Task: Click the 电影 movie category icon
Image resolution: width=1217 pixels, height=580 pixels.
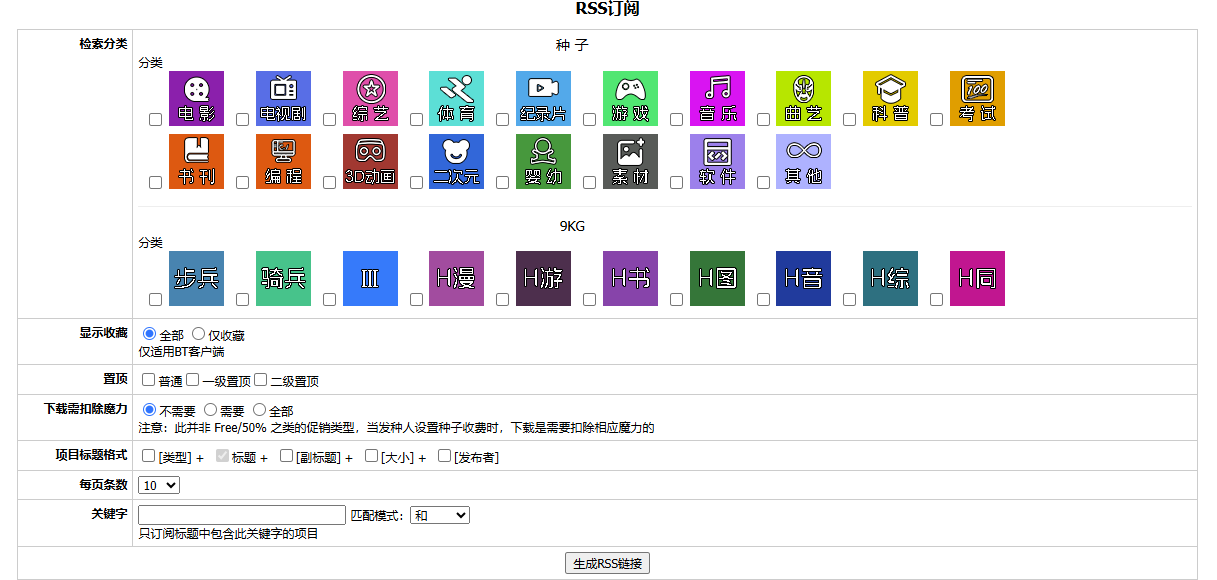Action: 196,98
